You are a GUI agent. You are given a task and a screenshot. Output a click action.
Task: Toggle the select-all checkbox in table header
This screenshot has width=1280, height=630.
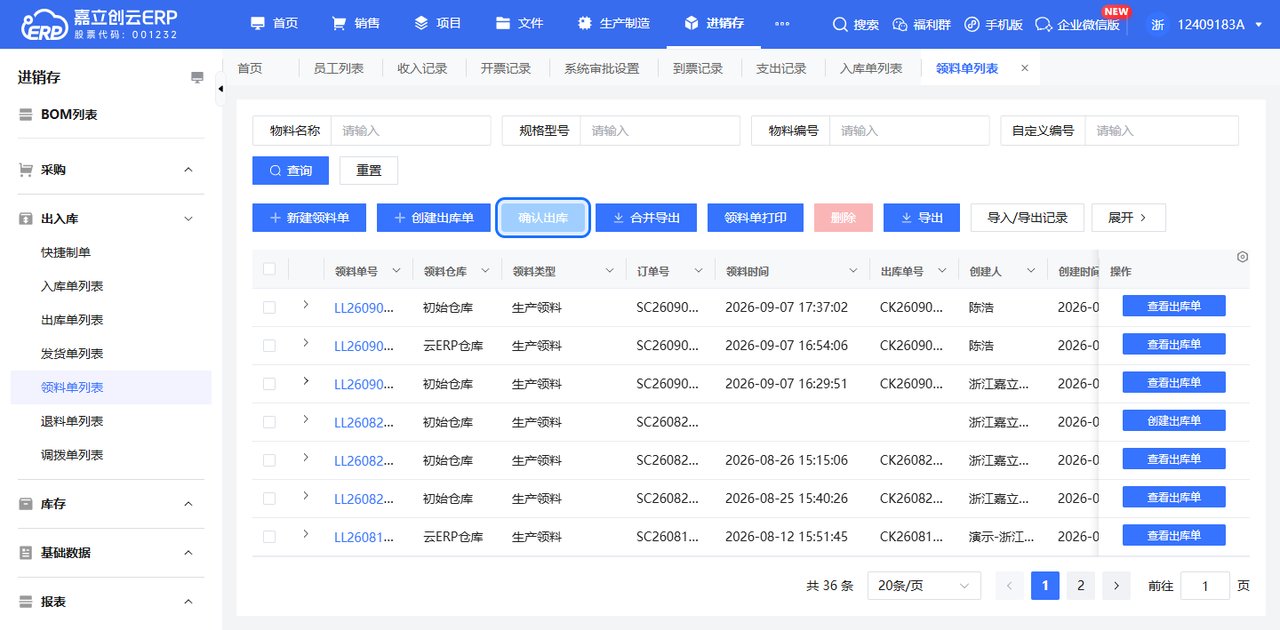[x=269, y=269]
